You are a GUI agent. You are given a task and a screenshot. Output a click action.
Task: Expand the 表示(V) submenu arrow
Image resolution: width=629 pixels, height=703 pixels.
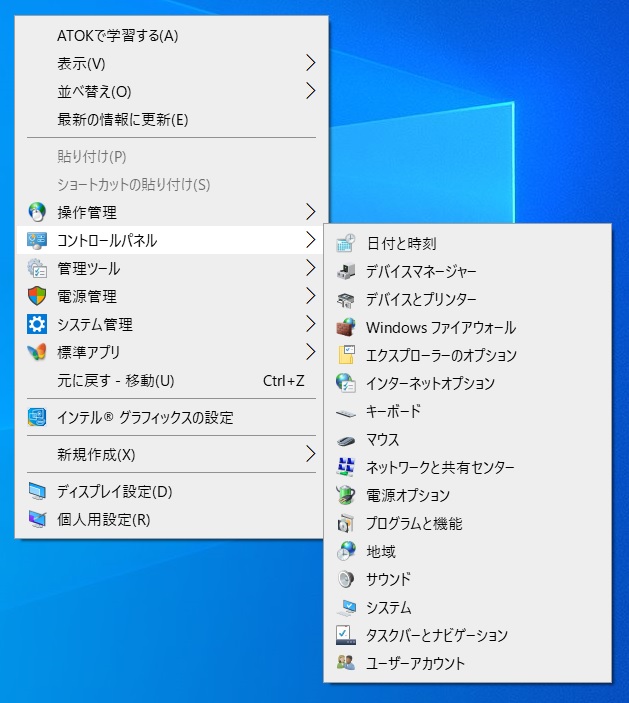[x=311, y=63]
